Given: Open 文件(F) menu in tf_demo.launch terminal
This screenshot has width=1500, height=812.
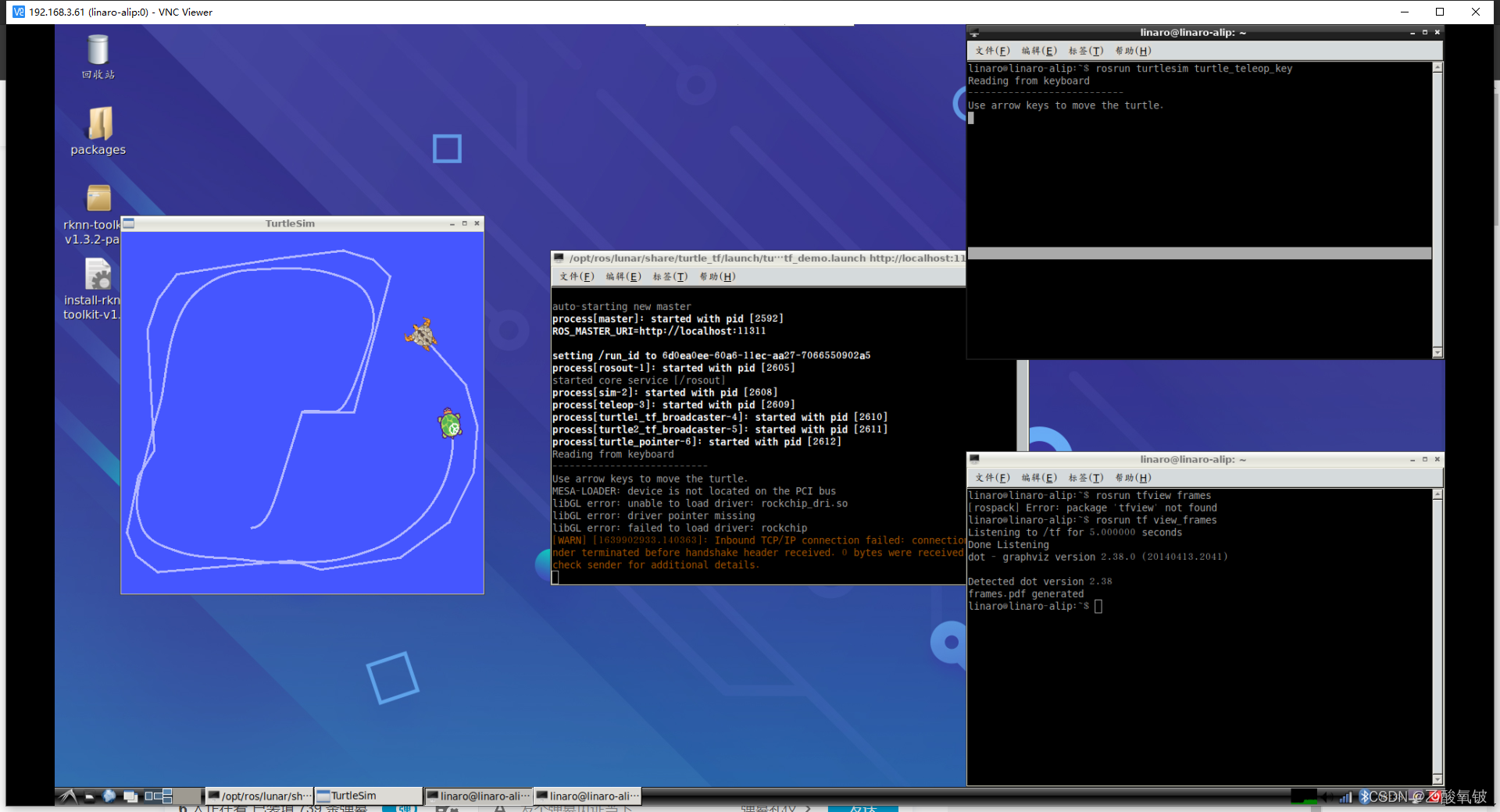Looking at the screenshot, I should click(577, 276).
